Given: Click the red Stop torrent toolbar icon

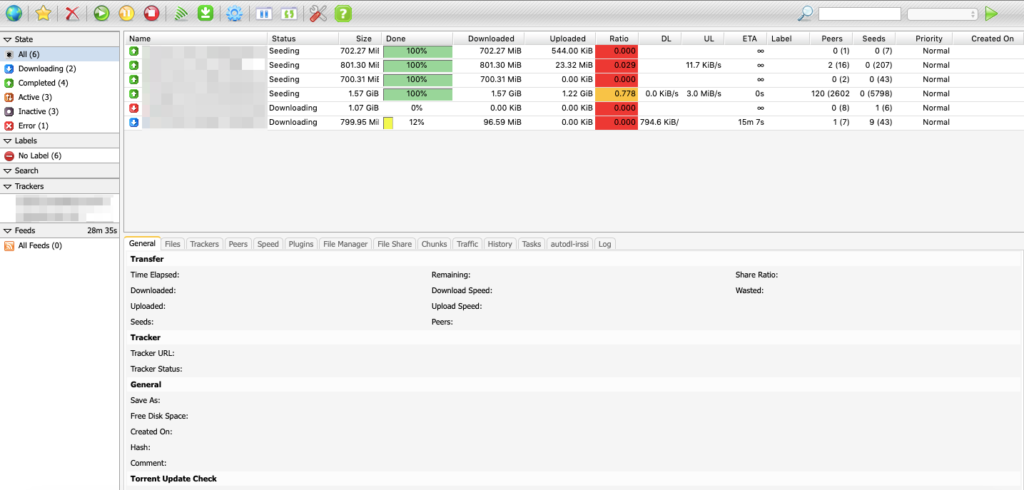Looking at the screenshot, I should pos(152,12).
